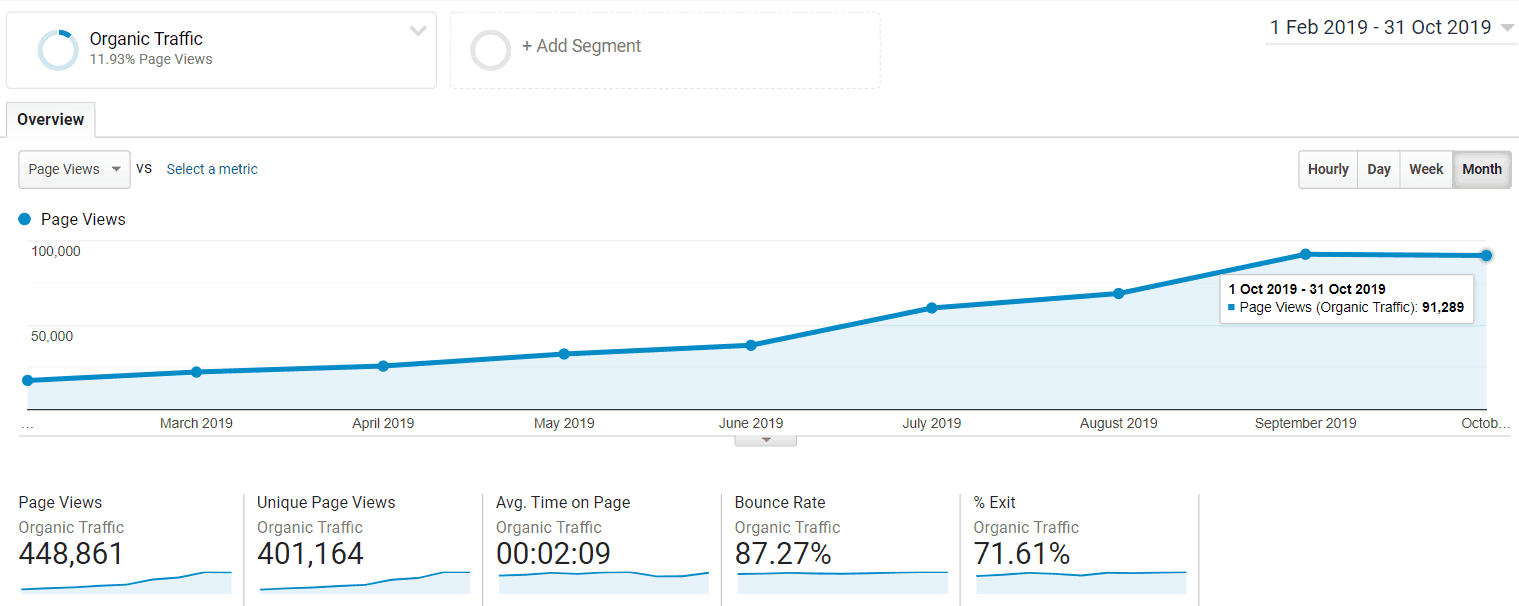Click the September 2019 data point
Viewport: 1519px width, 606px height.
(x=1306, y=254)
